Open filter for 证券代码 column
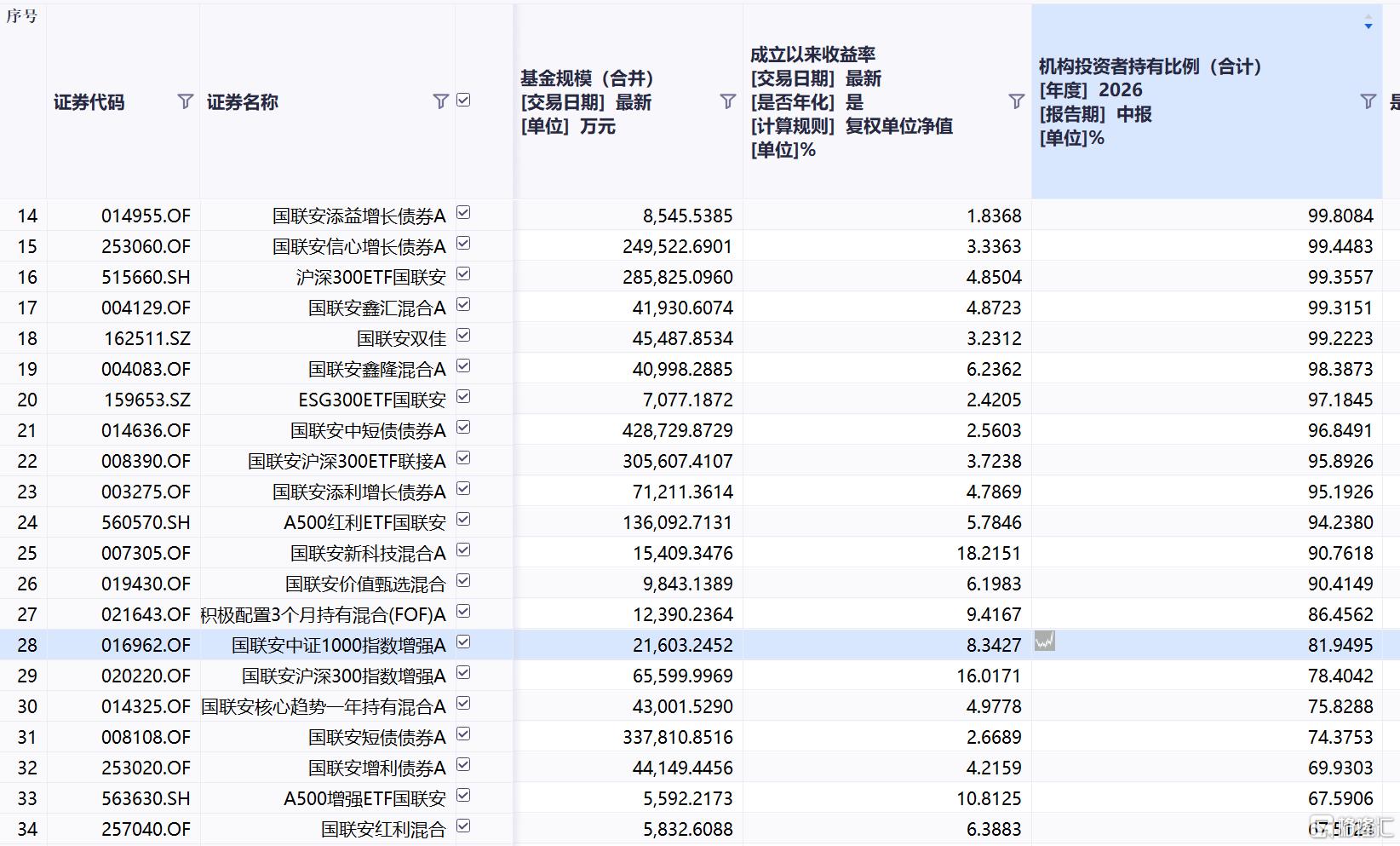 tap(185, 101)
